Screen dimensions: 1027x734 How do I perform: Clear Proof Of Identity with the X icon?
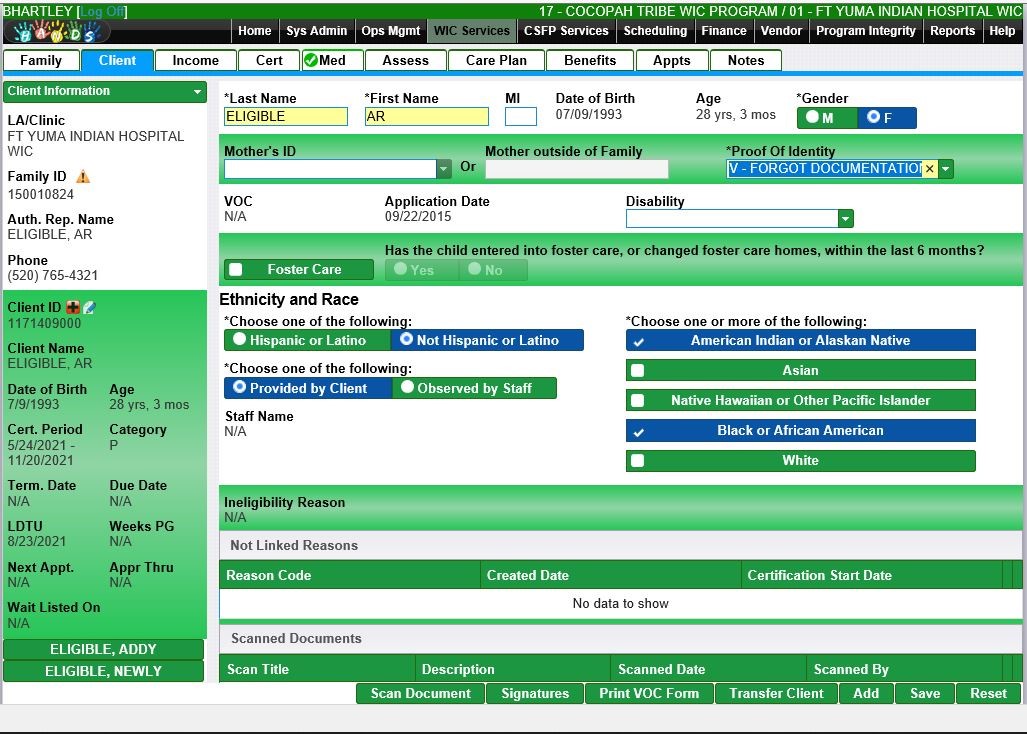[x=929, y=169]
